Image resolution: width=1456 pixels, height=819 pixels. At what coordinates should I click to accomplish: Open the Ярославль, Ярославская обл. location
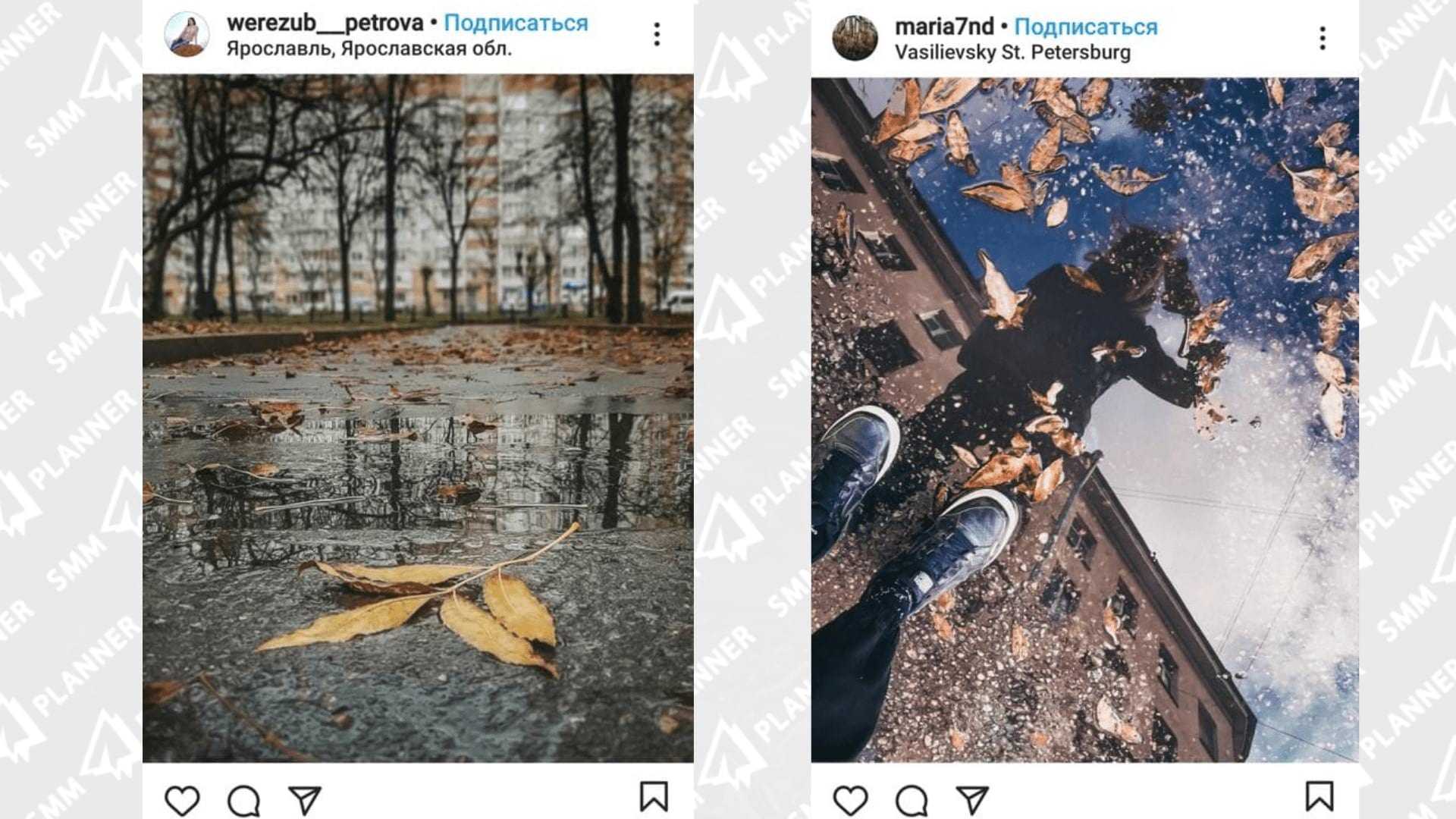pos(369,49)
